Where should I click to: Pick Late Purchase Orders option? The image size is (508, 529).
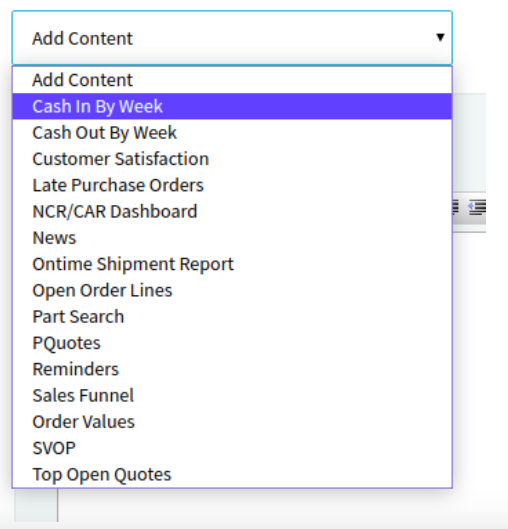(232, 185)
